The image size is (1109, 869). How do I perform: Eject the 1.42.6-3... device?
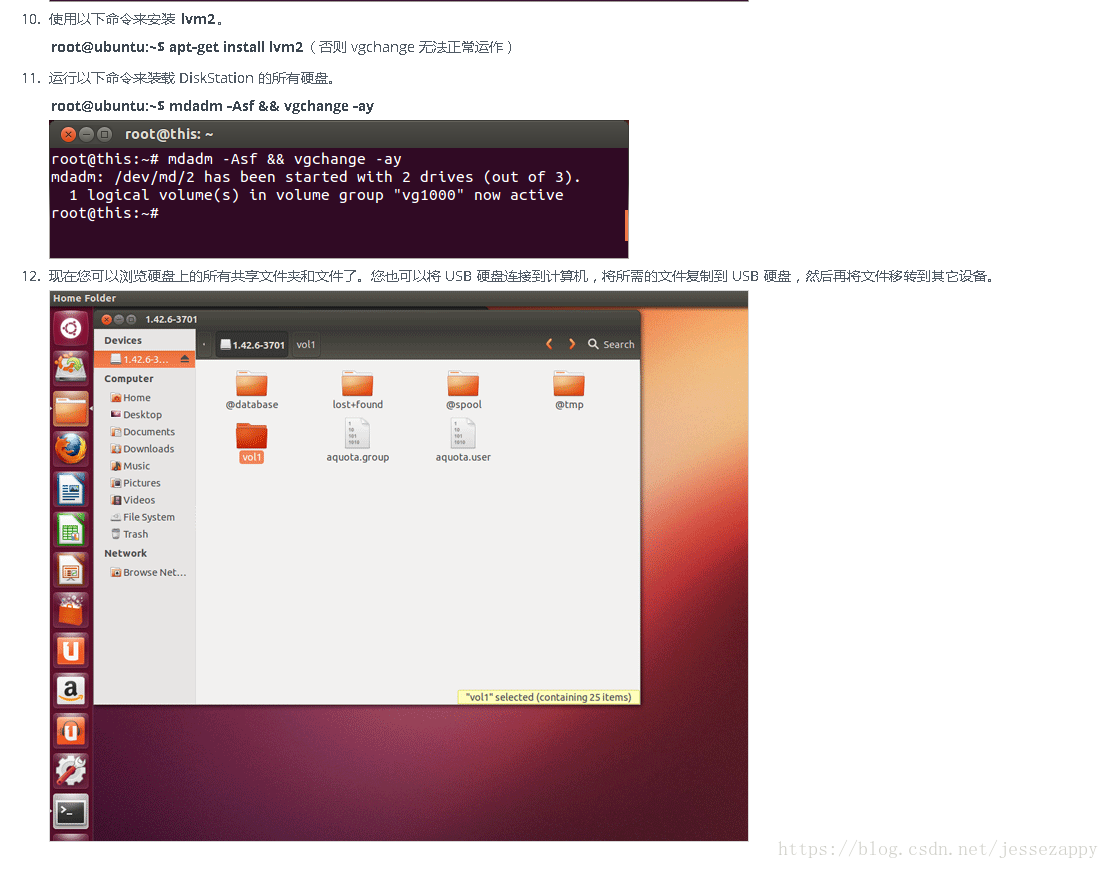185,359
